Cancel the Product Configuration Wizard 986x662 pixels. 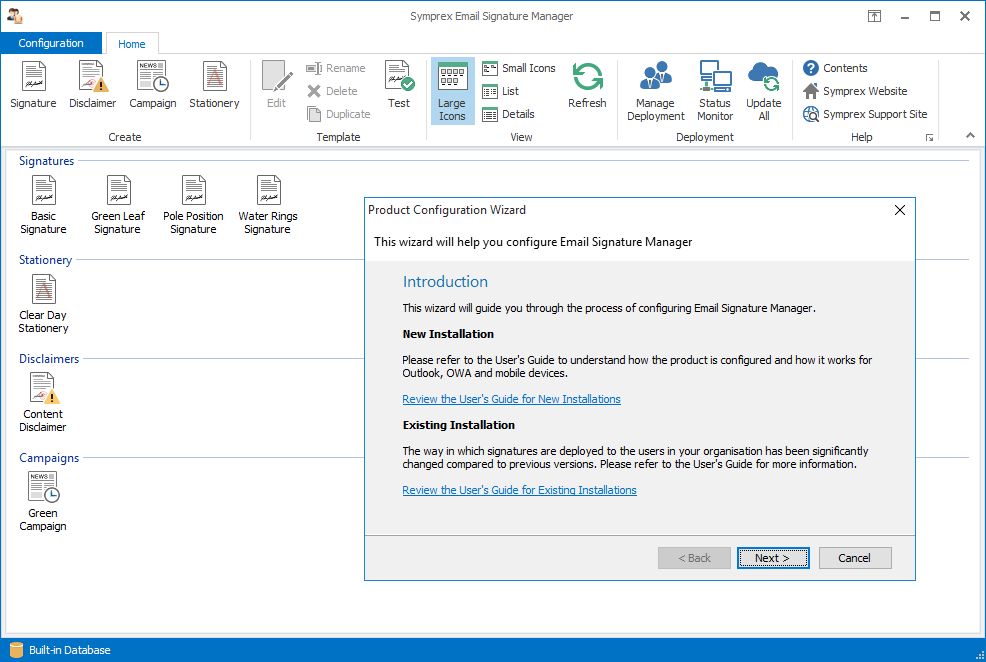[854, 558]
